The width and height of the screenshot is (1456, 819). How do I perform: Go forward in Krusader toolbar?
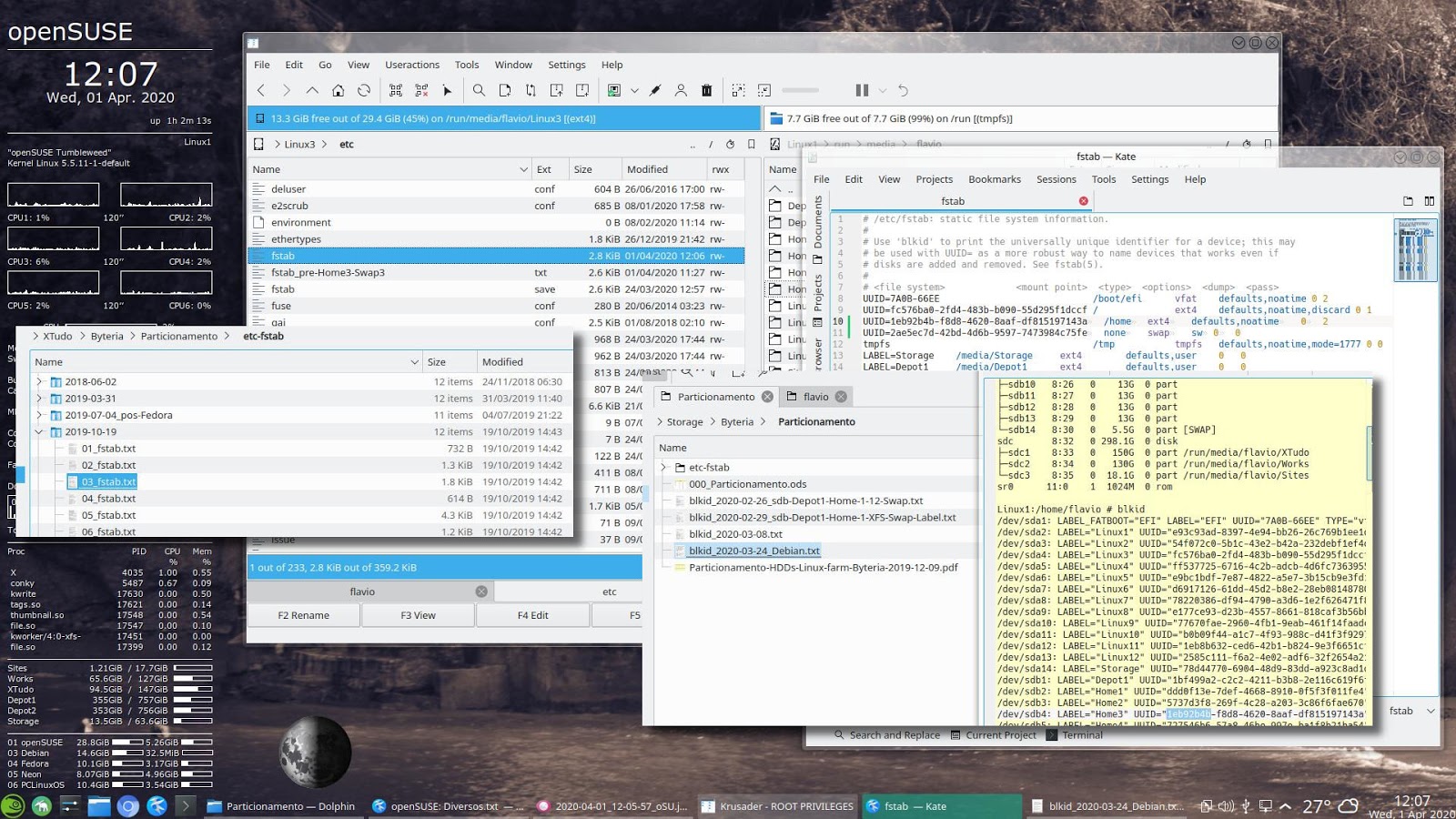[287, 90]
